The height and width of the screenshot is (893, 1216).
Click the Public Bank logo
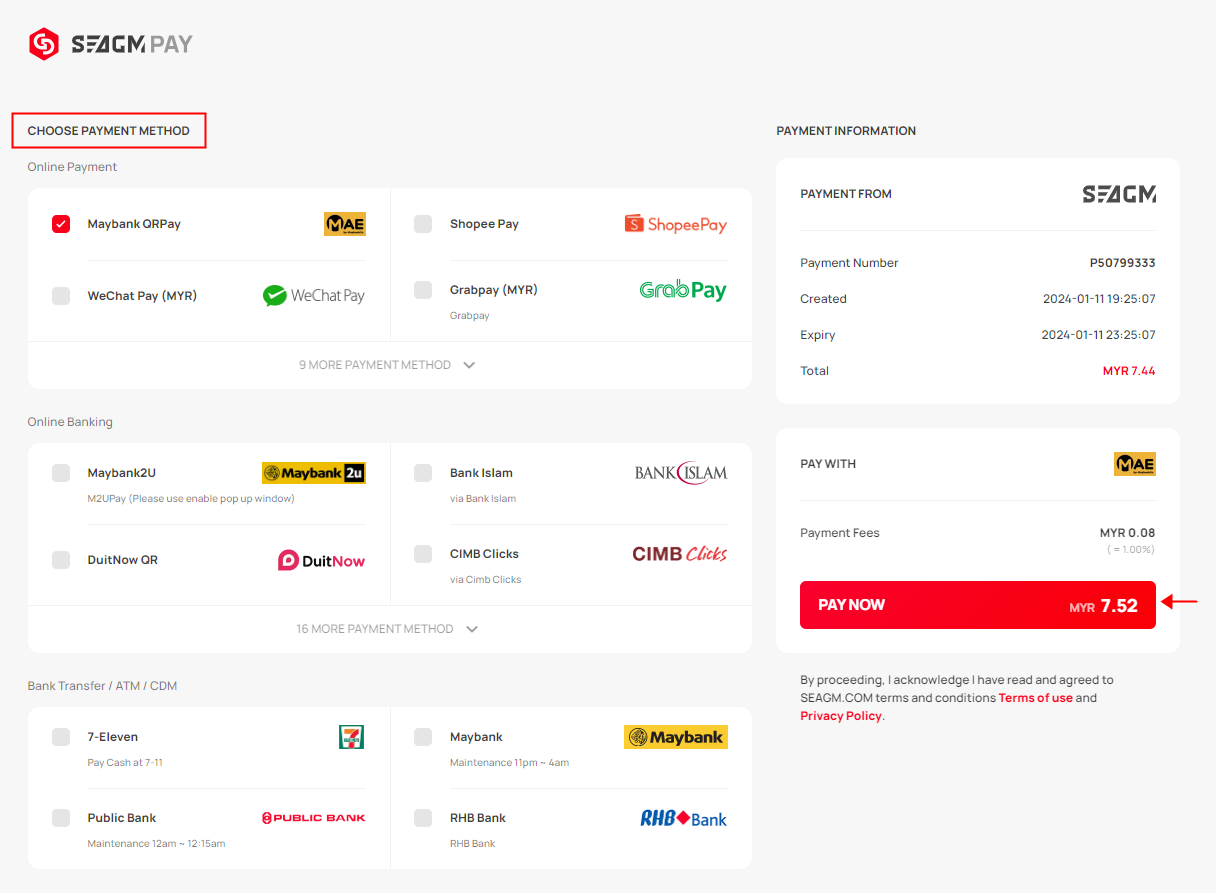click(314, 818)
